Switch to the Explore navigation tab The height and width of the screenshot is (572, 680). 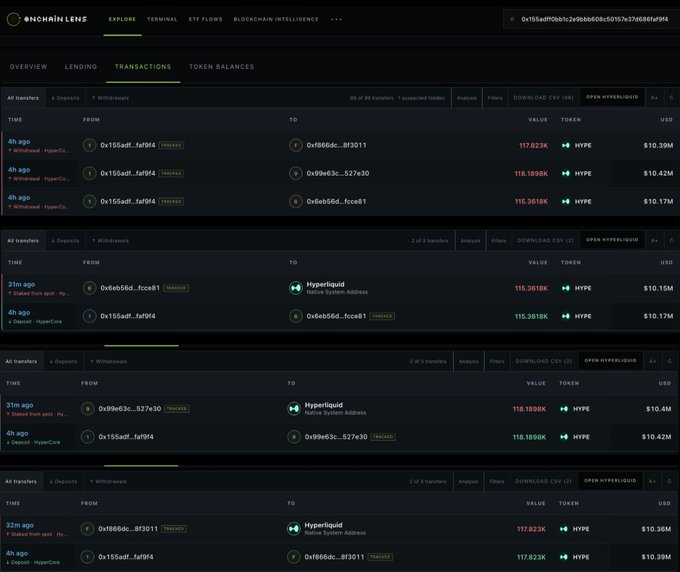pos(122,19)
